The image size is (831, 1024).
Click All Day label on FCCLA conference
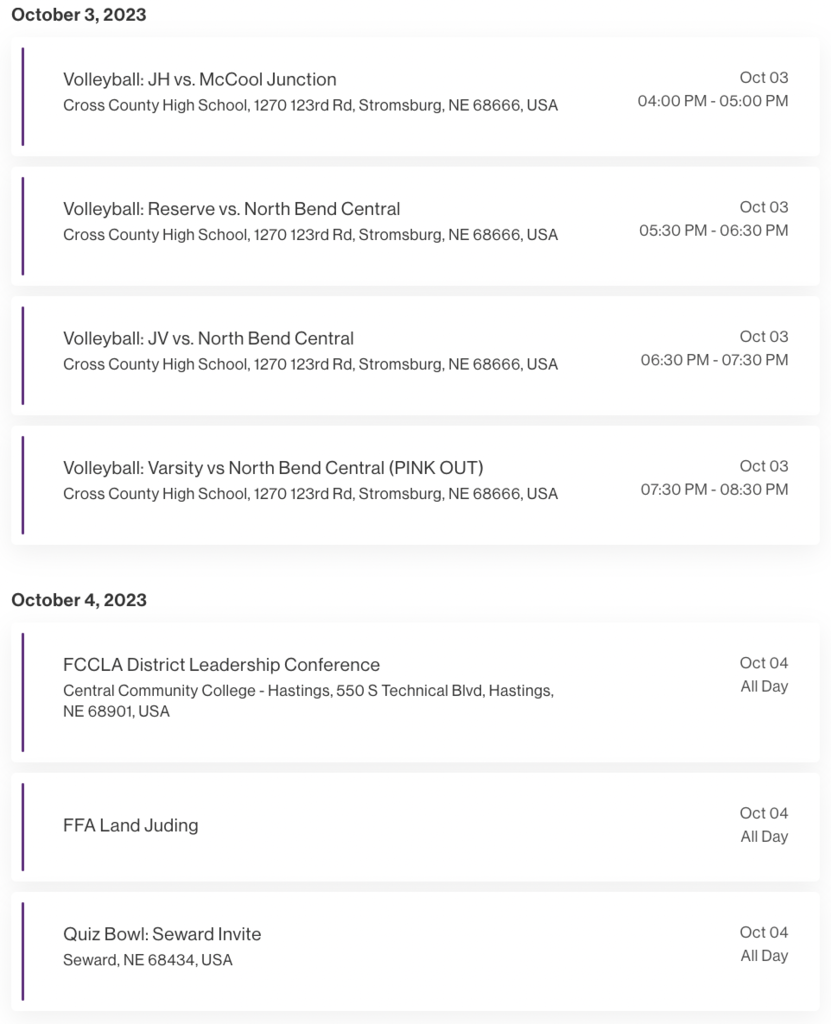(x=764, y=686)
